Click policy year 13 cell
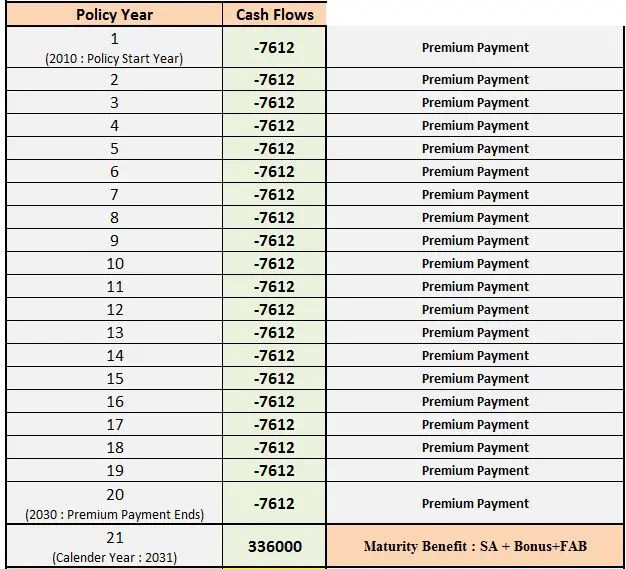 point(115,332)
